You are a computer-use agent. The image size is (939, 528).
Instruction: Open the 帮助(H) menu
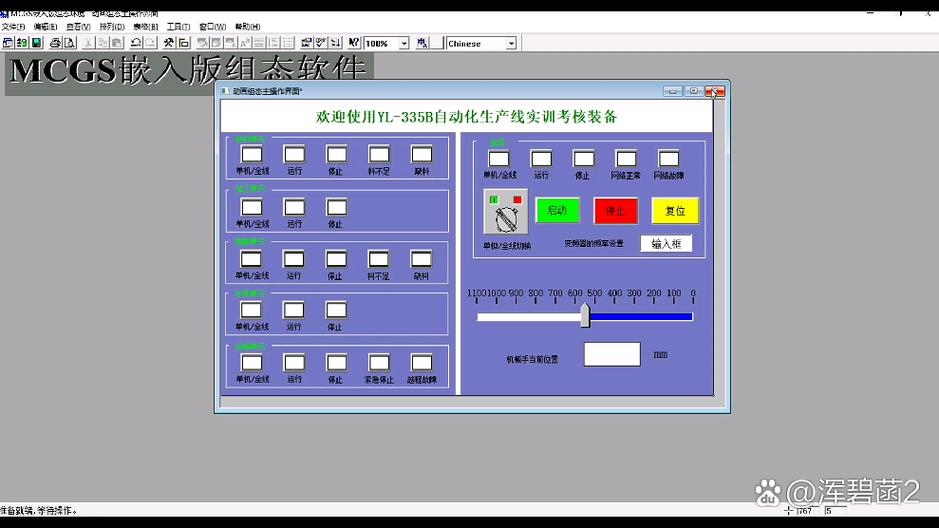(247, 27)
